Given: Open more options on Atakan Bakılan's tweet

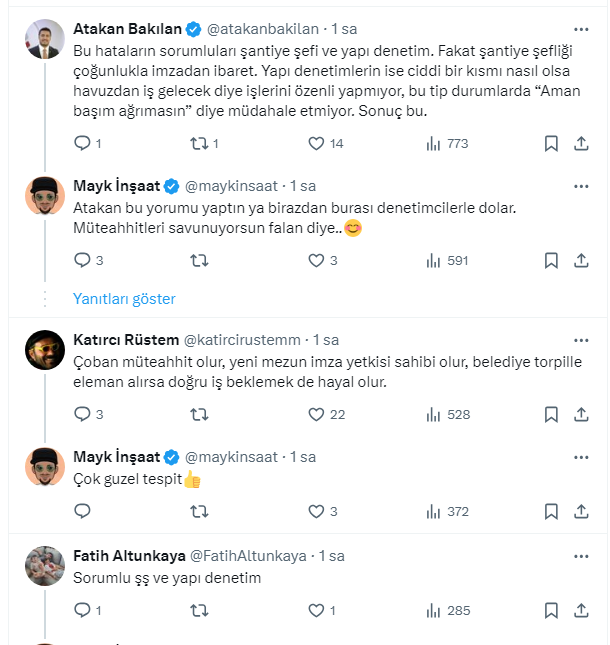Looking at the screenshot, I should [581, 29].
